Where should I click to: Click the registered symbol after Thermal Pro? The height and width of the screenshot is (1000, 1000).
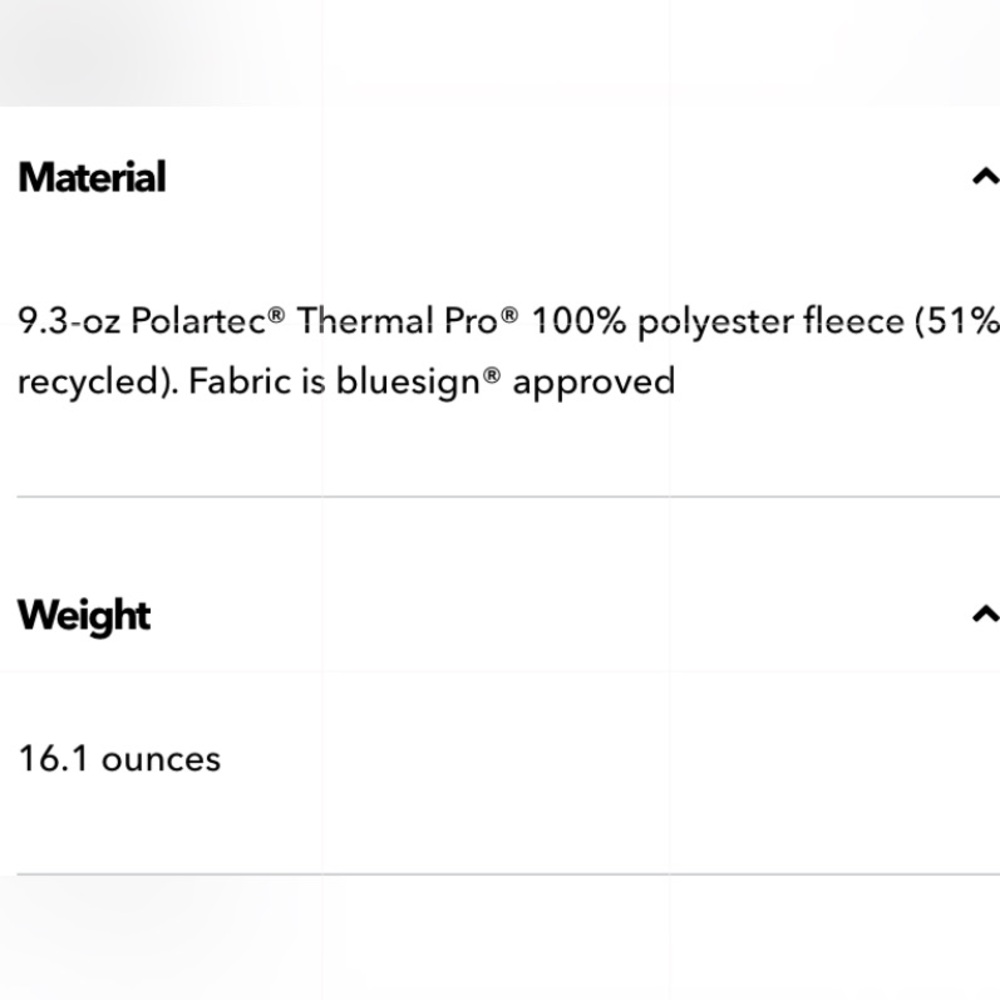[x=510, y=314]
